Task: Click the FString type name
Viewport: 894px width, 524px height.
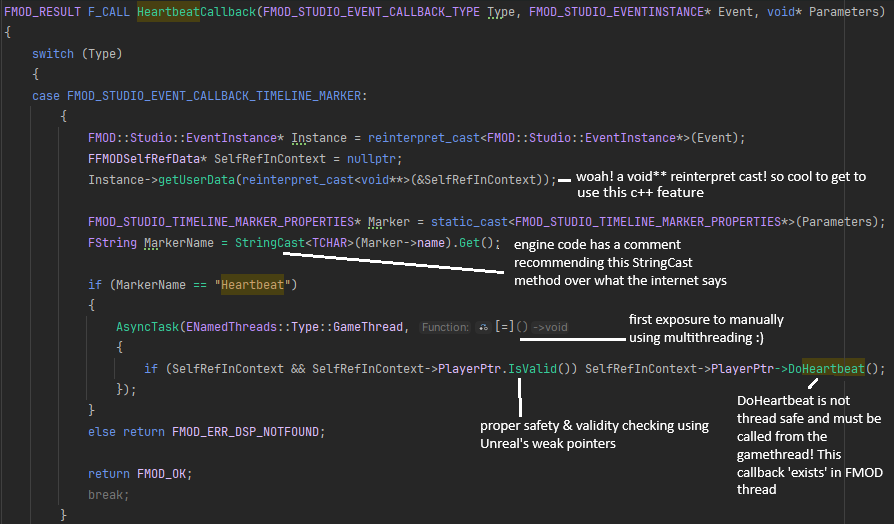Action: [112, 243]
